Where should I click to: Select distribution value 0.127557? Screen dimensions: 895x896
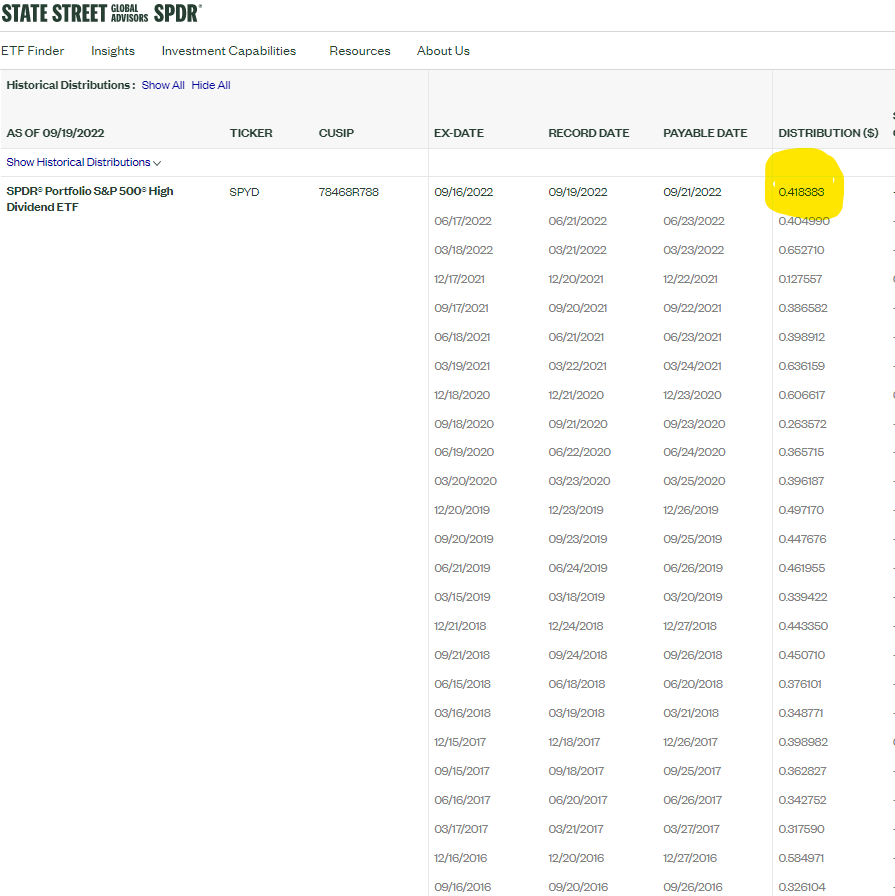(800, 279)
